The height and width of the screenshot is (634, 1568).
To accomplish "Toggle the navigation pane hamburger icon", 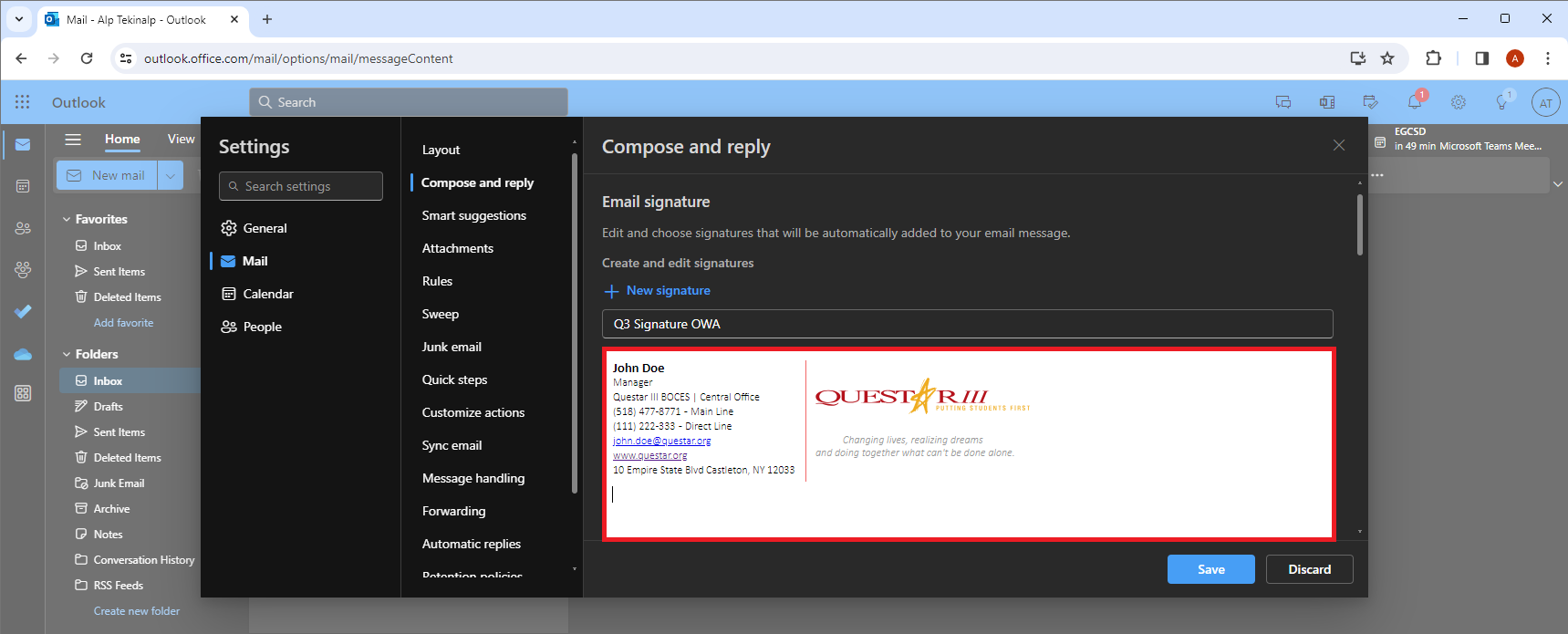I will click(x=73, y=140).
